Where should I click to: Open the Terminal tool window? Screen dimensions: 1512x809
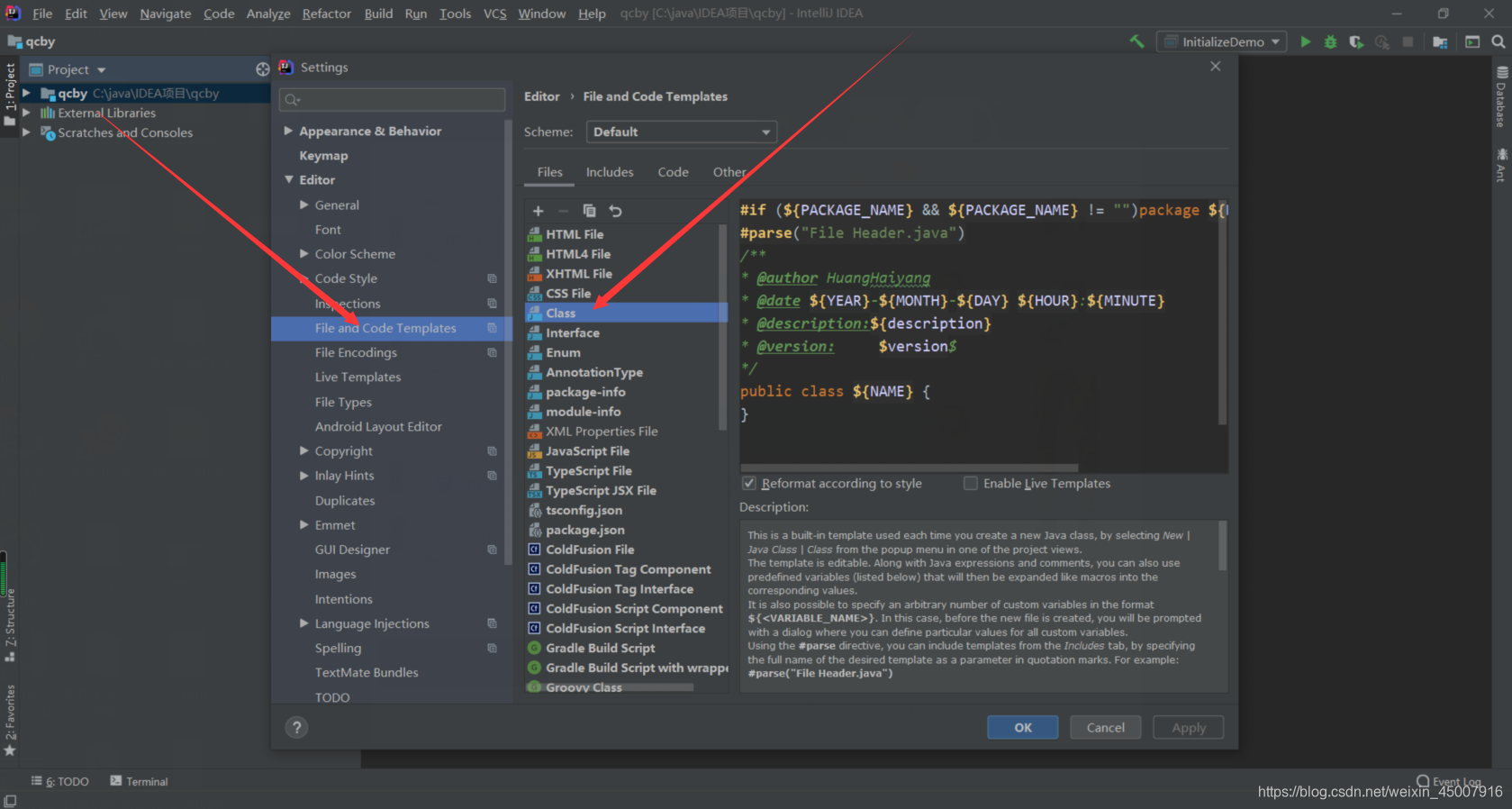[139, 781]
